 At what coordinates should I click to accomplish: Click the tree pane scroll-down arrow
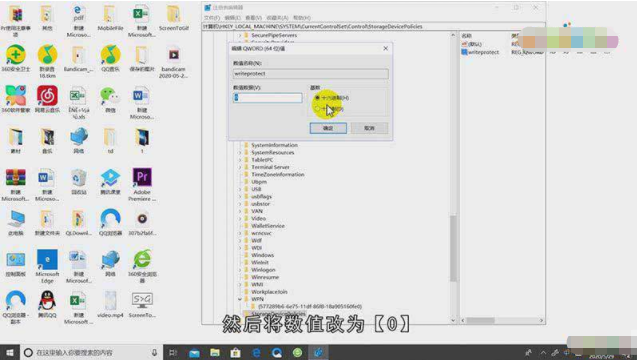[453, 320]
